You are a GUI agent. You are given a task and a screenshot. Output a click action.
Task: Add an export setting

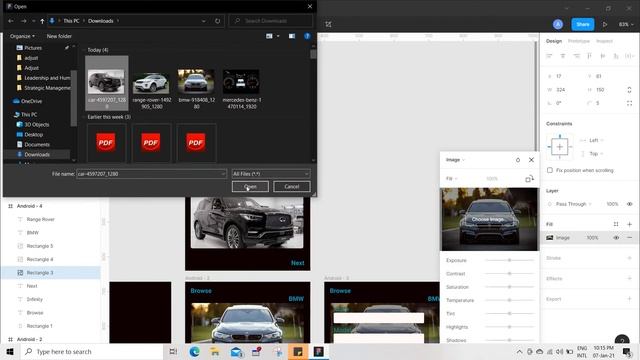pos(629,299)
